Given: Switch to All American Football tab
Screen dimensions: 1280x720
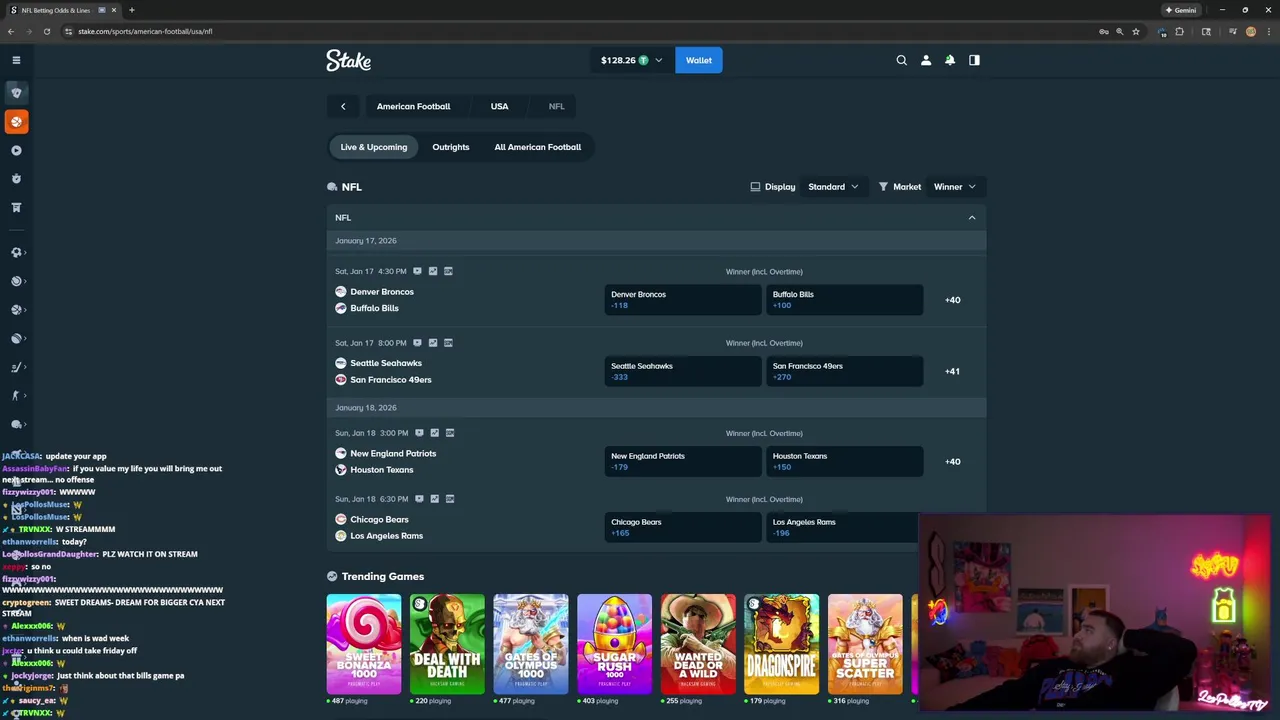Looking at the screenshot, I should pos(537,147).
